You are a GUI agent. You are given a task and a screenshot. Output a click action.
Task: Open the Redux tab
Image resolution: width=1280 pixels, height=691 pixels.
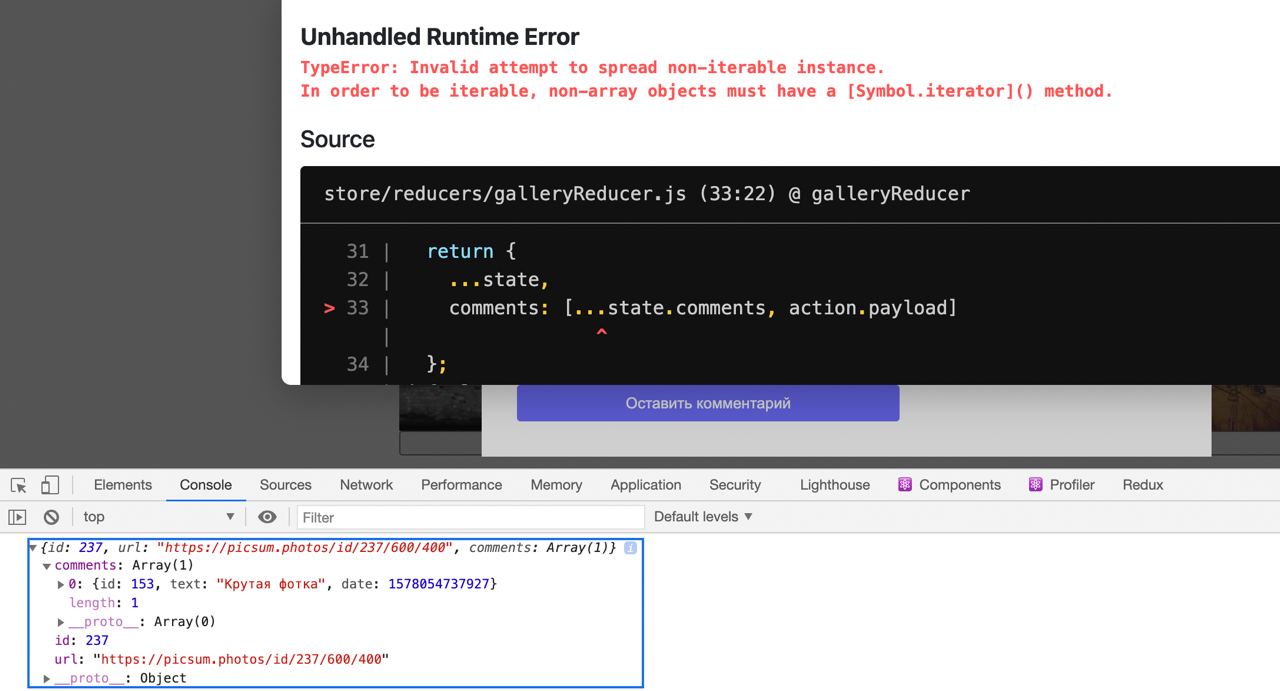1143,485
